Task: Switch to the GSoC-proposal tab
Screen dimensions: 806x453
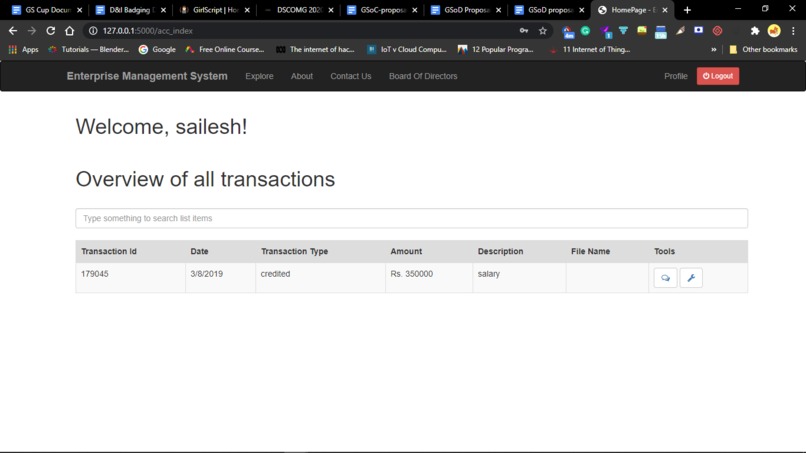Action: pos(381,10)
